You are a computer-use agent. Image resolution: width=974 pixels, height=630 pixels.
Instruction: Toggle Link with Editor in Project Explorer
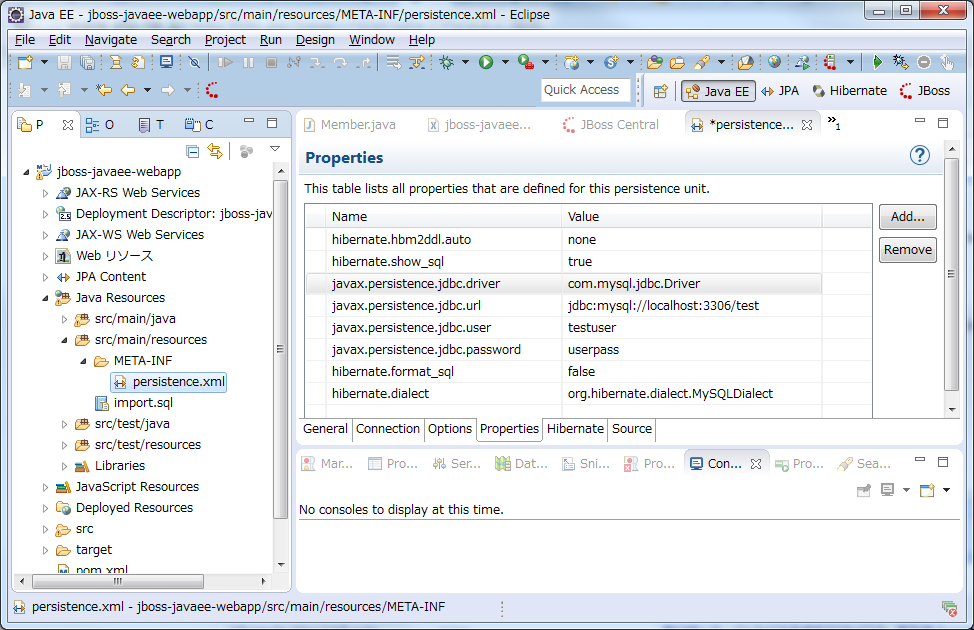coord(215,151)
